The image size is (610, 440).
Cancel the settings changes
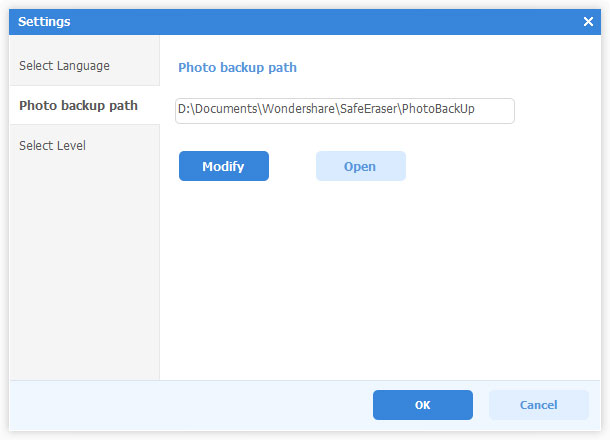(x=538, y=405)
